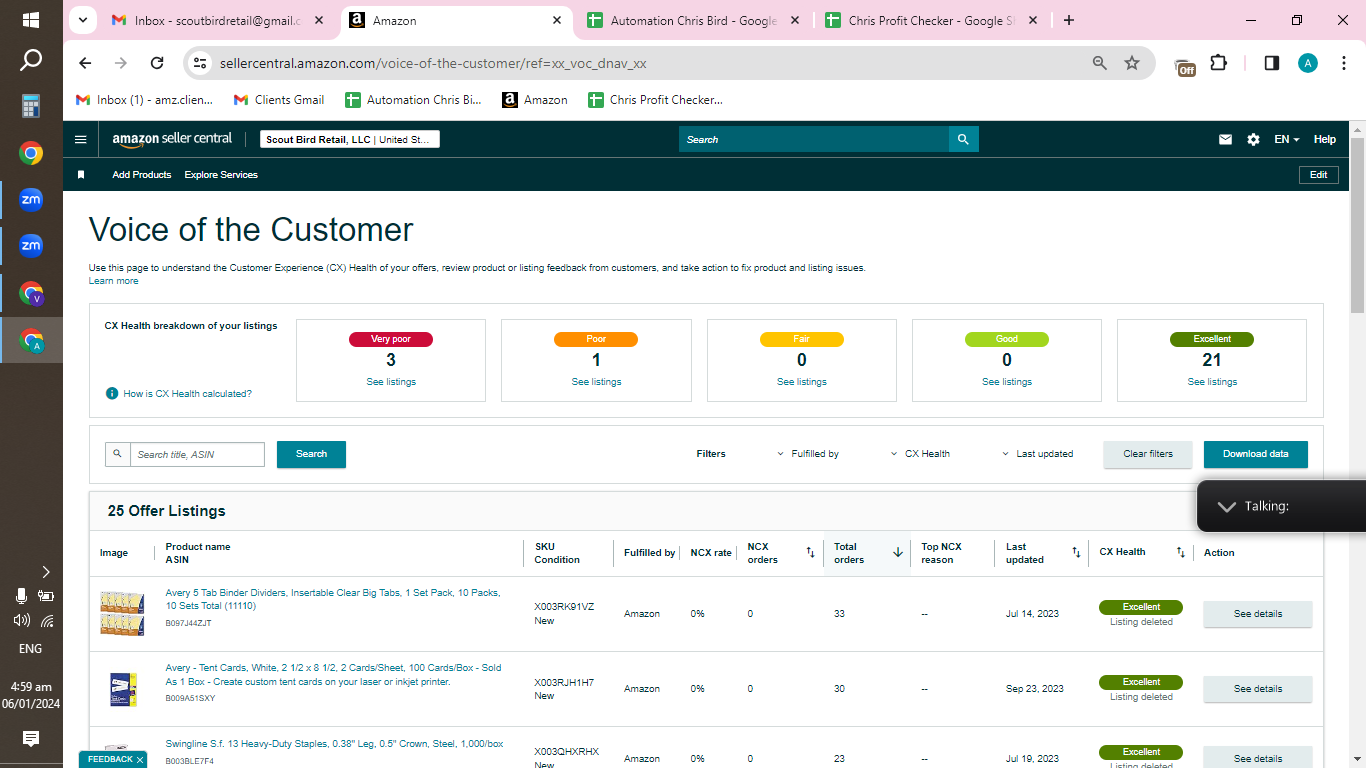
Task: Open See details for Avery Tent Cards
Action: (x=1258, y=689)
